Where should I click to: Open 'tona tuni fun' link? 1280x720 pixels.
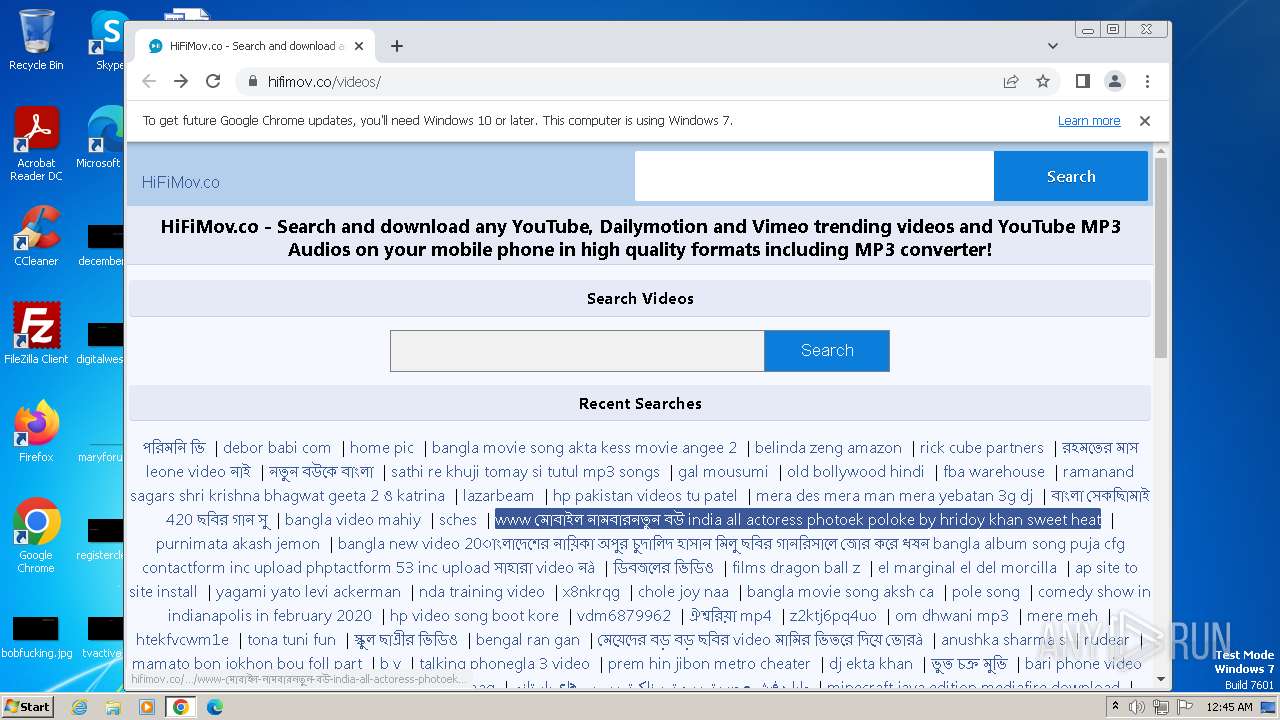click(291, 640)
